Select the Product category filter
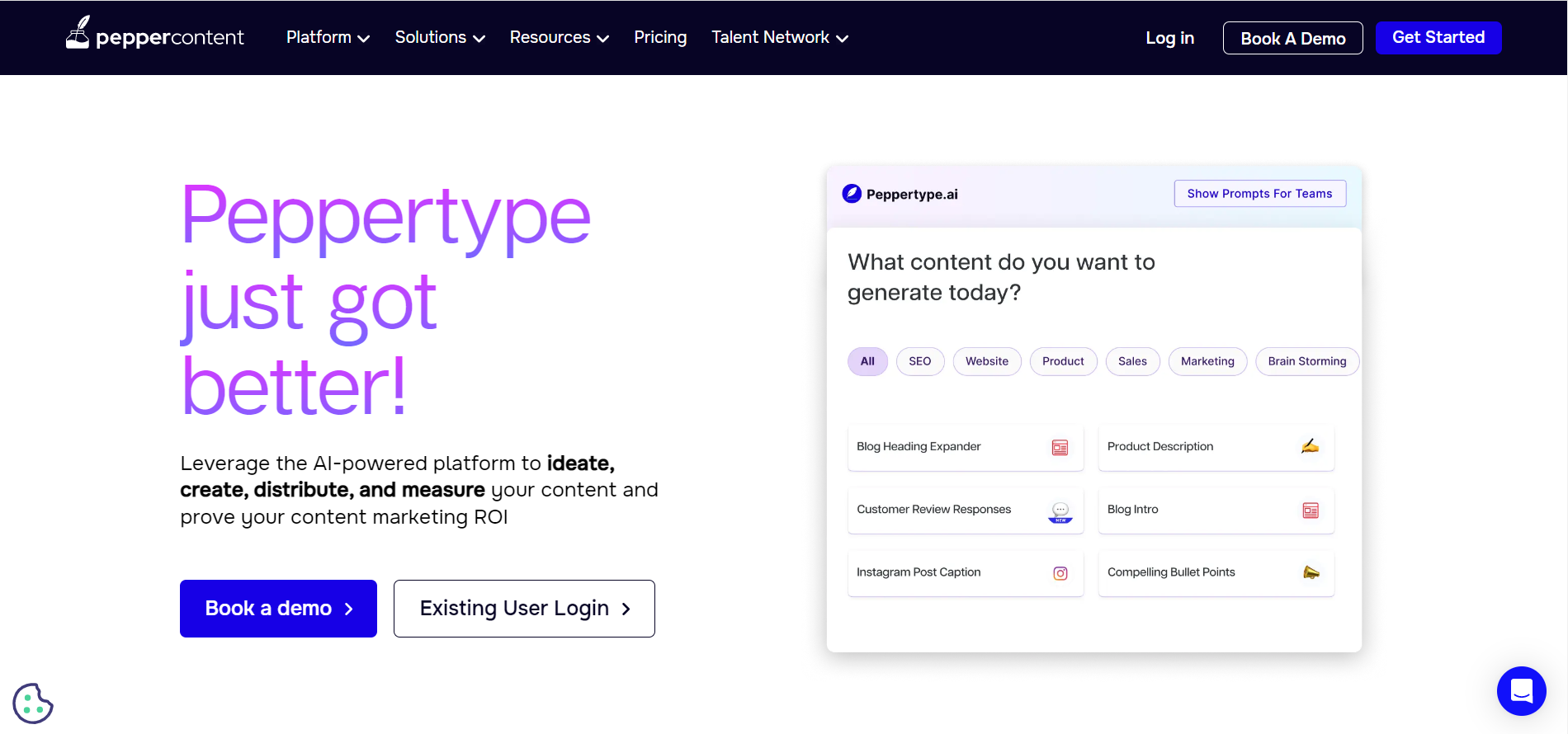 click(x=1063, y=361)
